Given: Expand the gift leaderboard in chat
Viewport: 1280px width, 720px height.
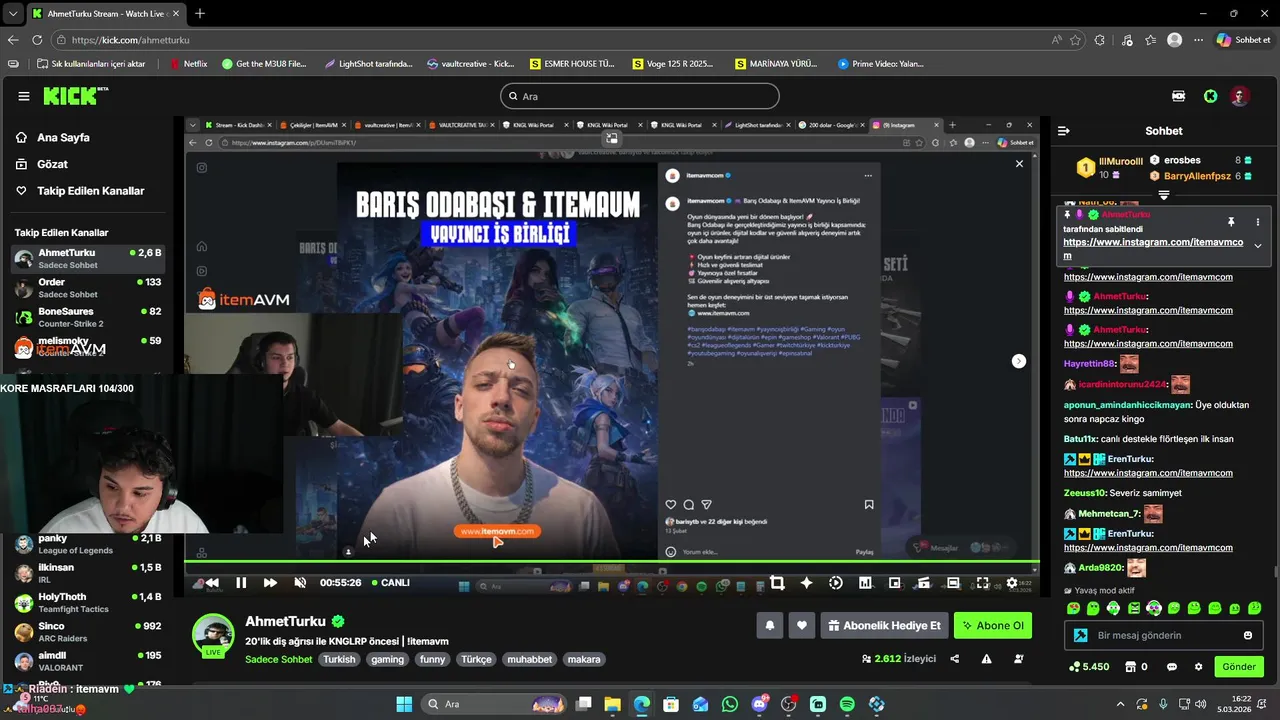Looking at the screenshot, I should click(1164, 195).
